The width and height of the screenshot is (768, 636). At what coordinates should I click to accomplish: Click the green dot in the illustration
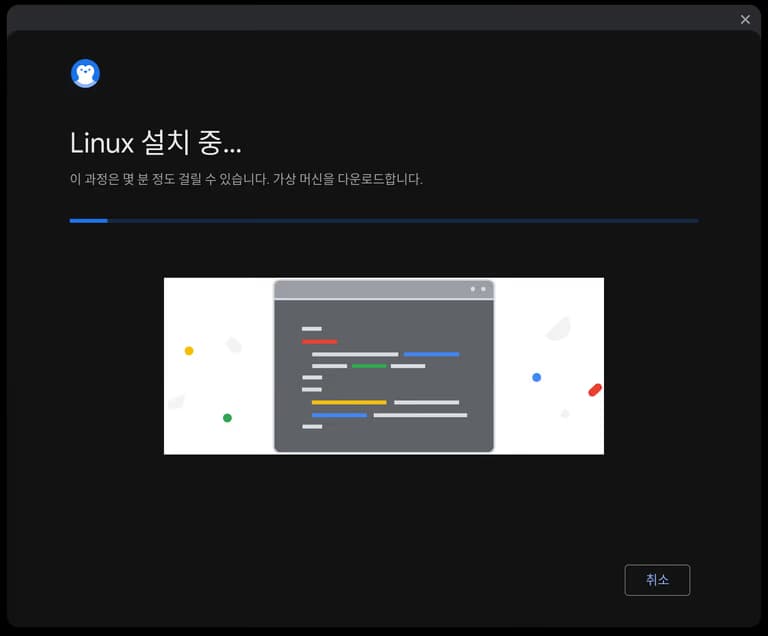tap(227, 418)
